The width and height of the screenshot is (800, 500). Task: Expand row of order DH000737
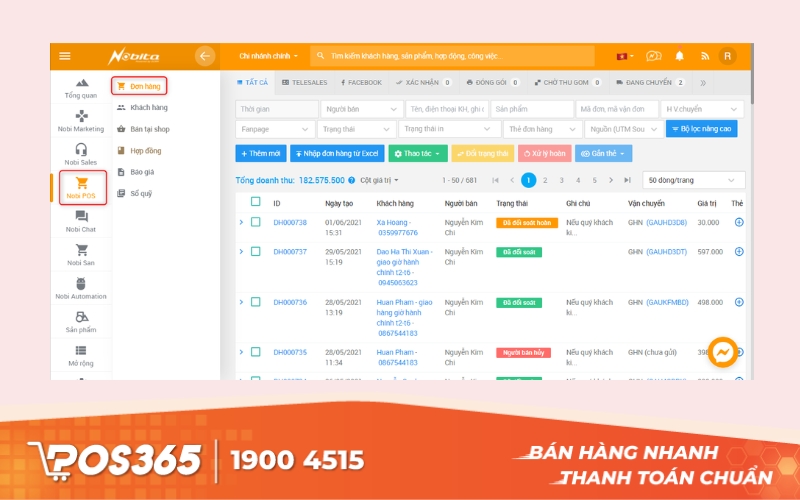tap(241, 252)
